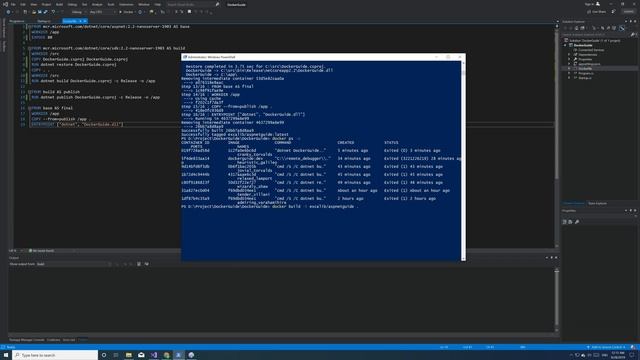This screenshot has width=640, height=360.
Task: Click the Windows taskbar search box
Action: coord(56,355)
